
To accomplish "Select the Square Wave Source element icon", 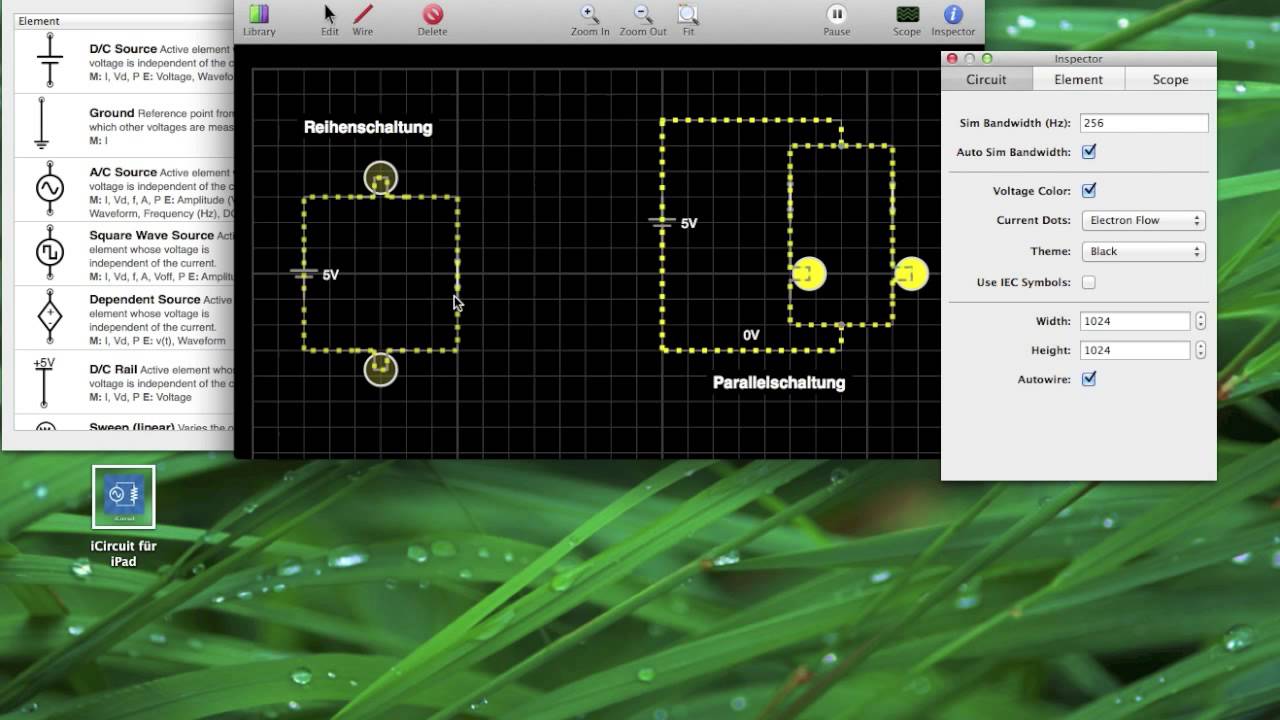I will point(49,252).
